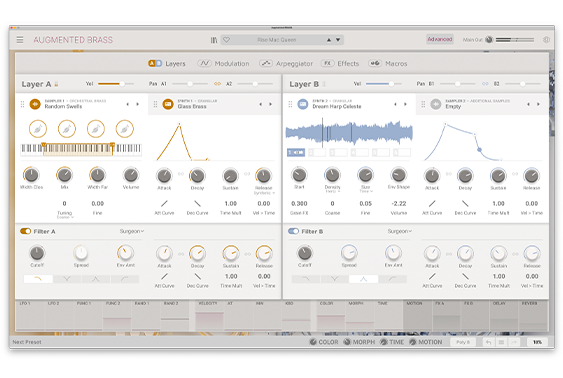Select fourth sample slot circle in Random Swells
Viewport: 563px width, 378px height.
click(x=125, y=129)
